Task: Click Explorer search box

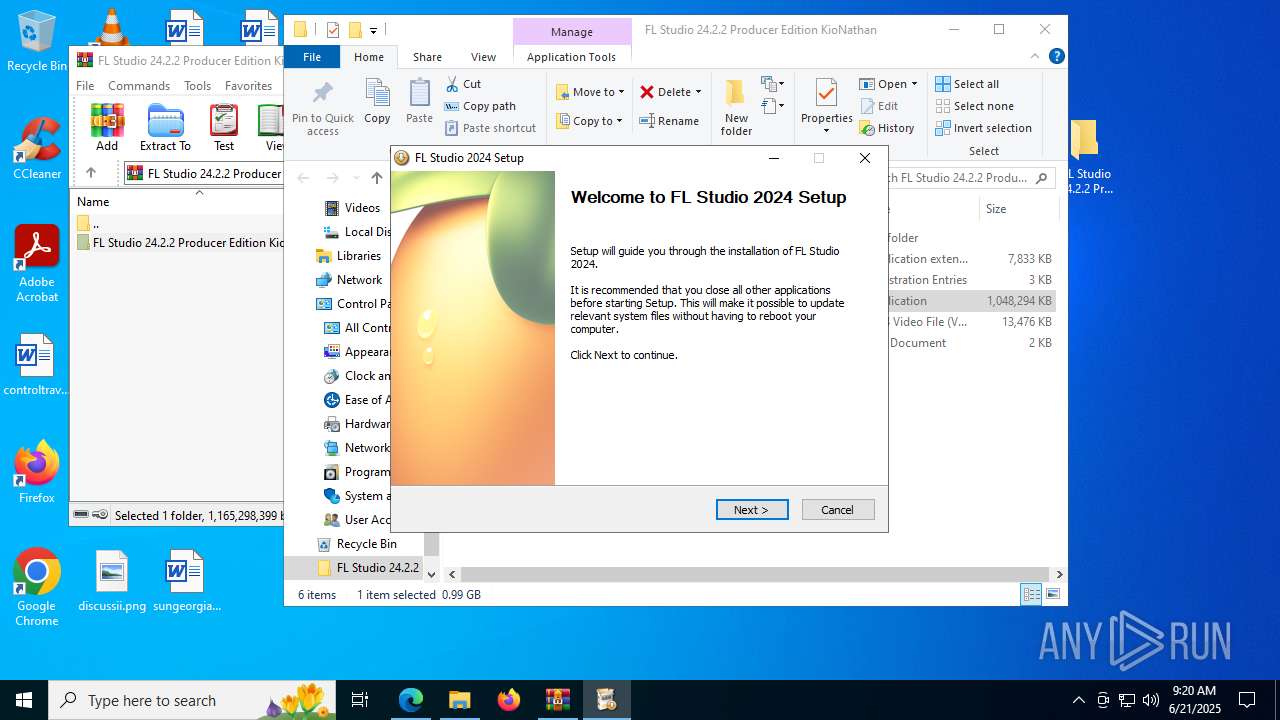Action: point(971,178)
